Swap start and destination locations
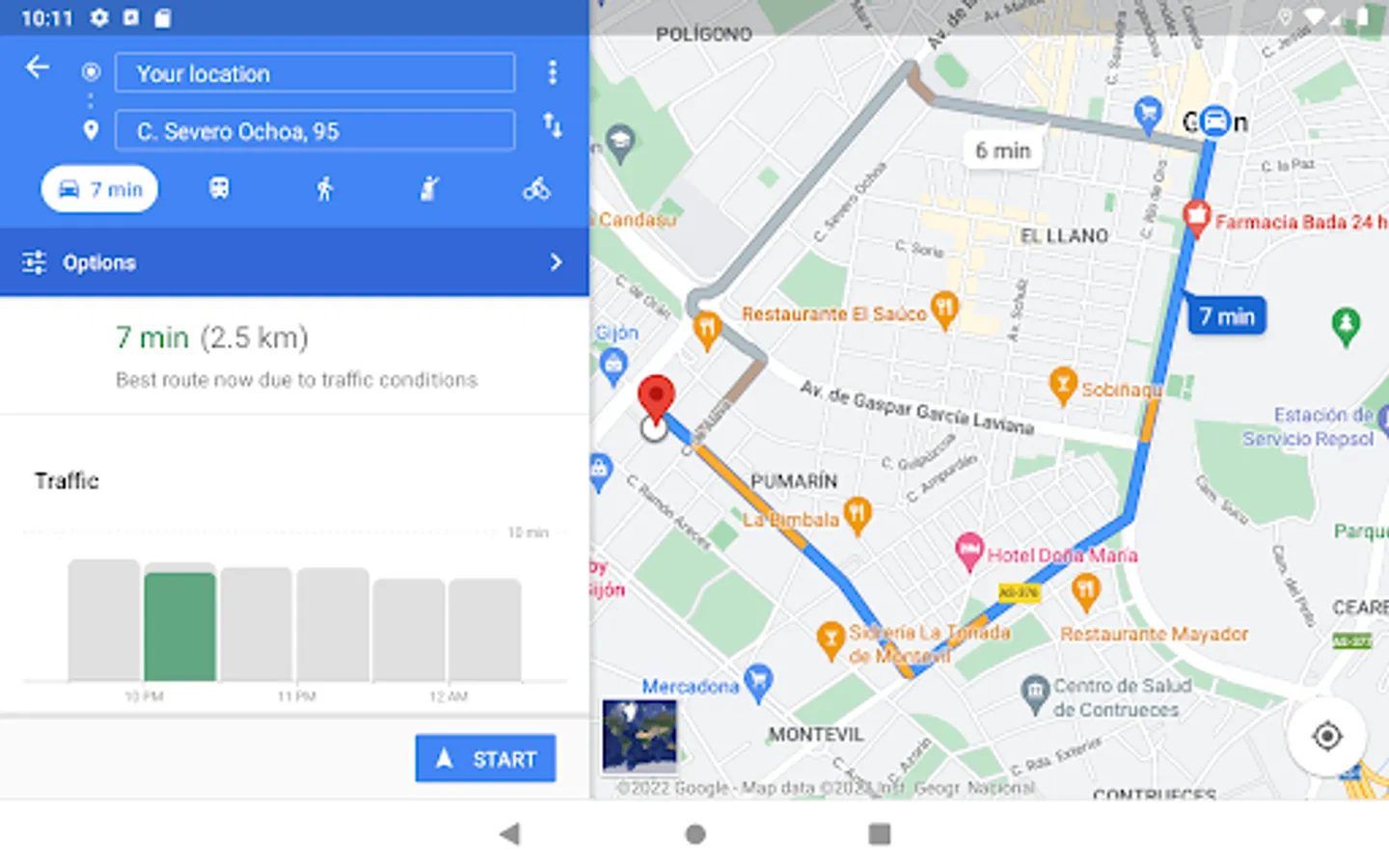The width and height of the screenshot is (1389, 868). click(553, 125)
